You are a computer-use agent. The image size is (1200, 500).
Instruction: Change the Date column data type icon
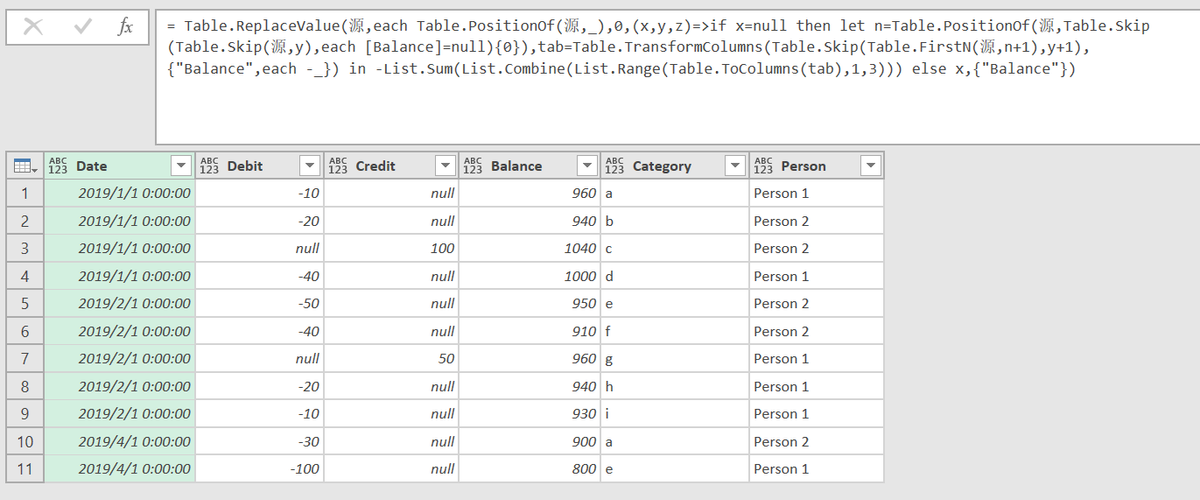[x=59, y=166]
